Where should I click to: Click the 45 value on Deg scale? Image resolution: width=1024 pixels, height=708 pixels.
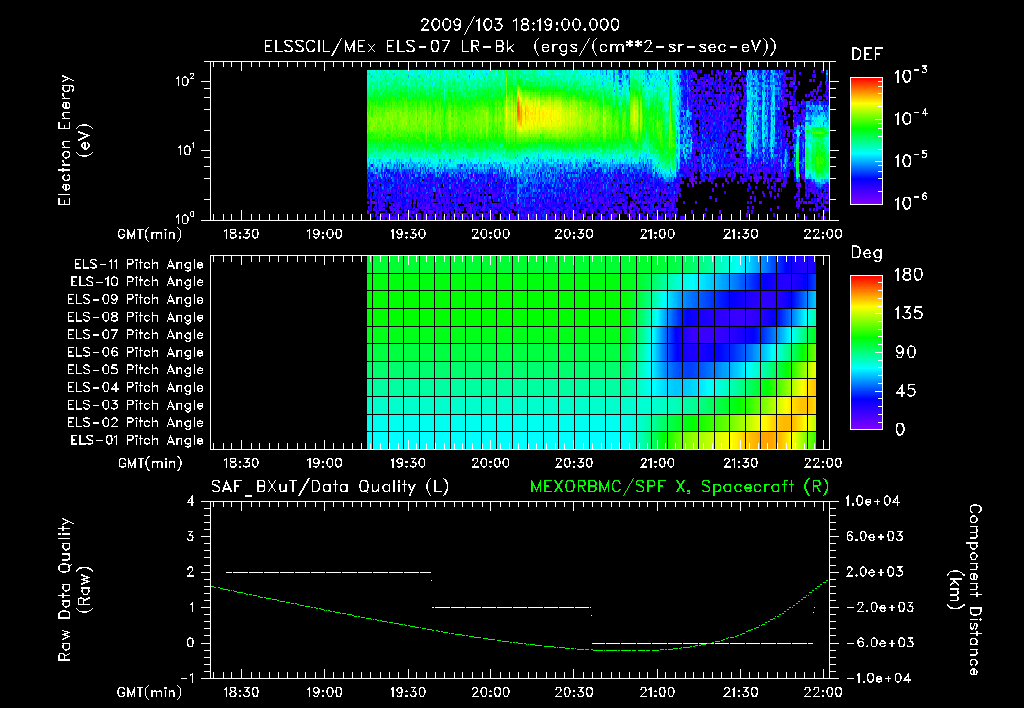pyautogui.click(x=906, y=391)
